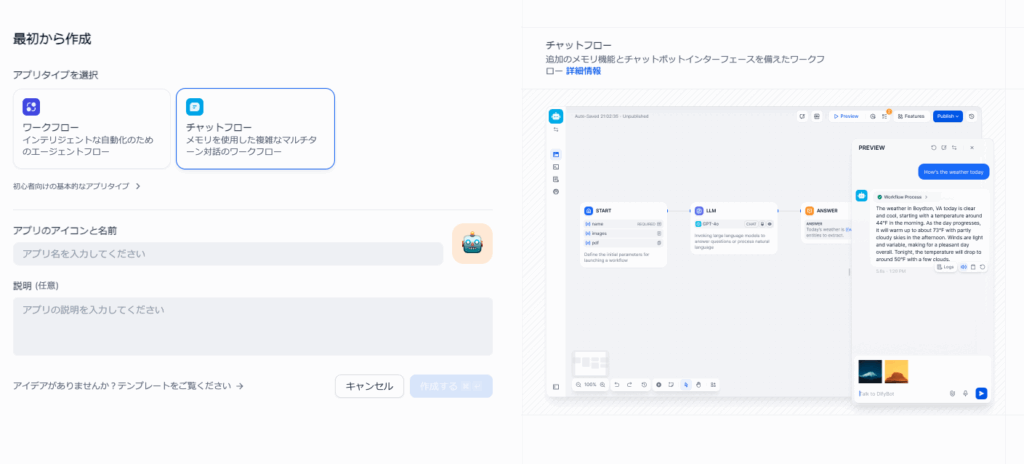Viewport: 1024px width, 464px height.
Task: Select the ワークフロー app type card
Action: pyautogui.click(x=92, y=128)
